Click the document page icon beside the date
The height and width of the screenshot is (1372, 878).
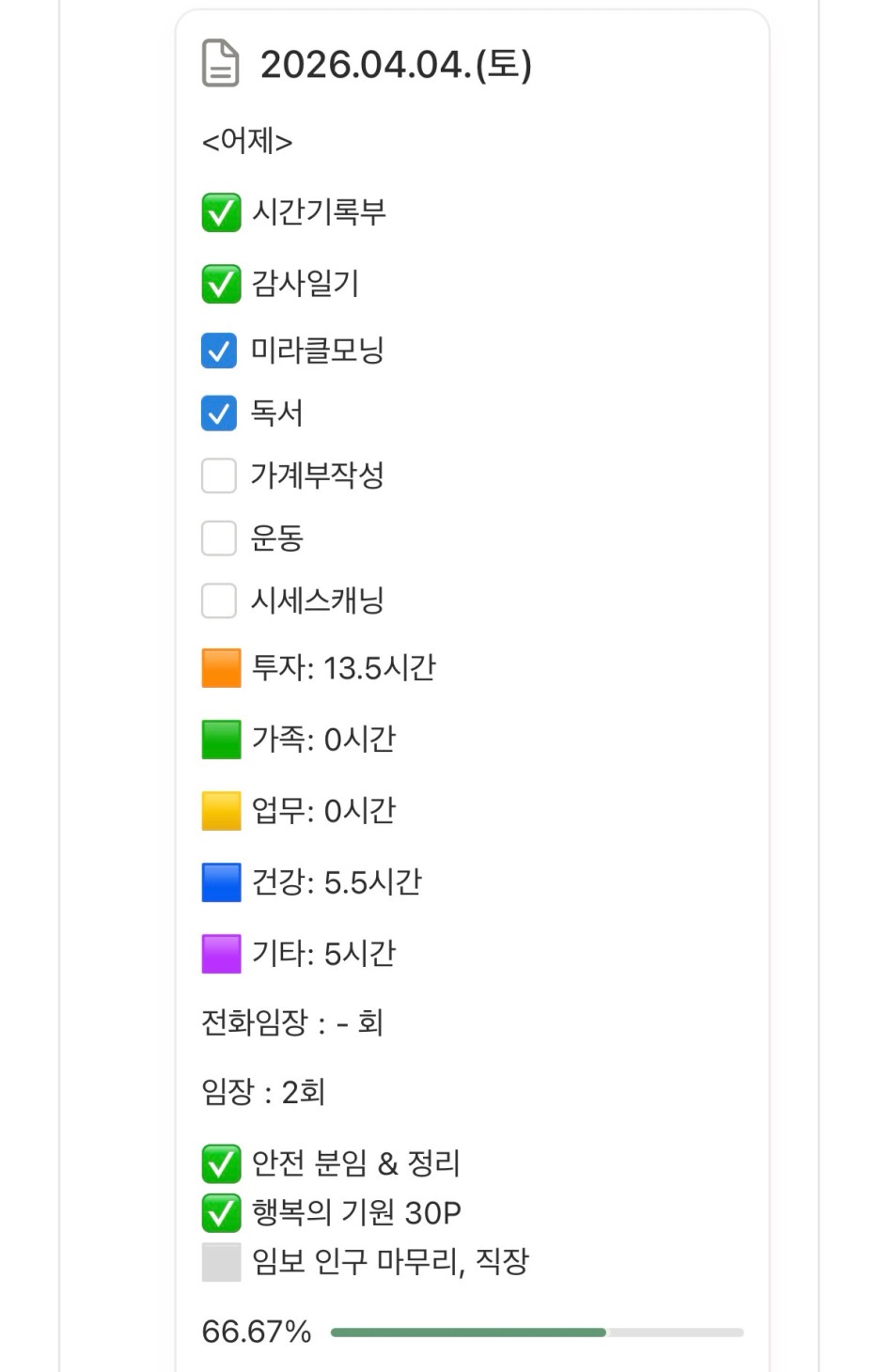tap(221, 64)
